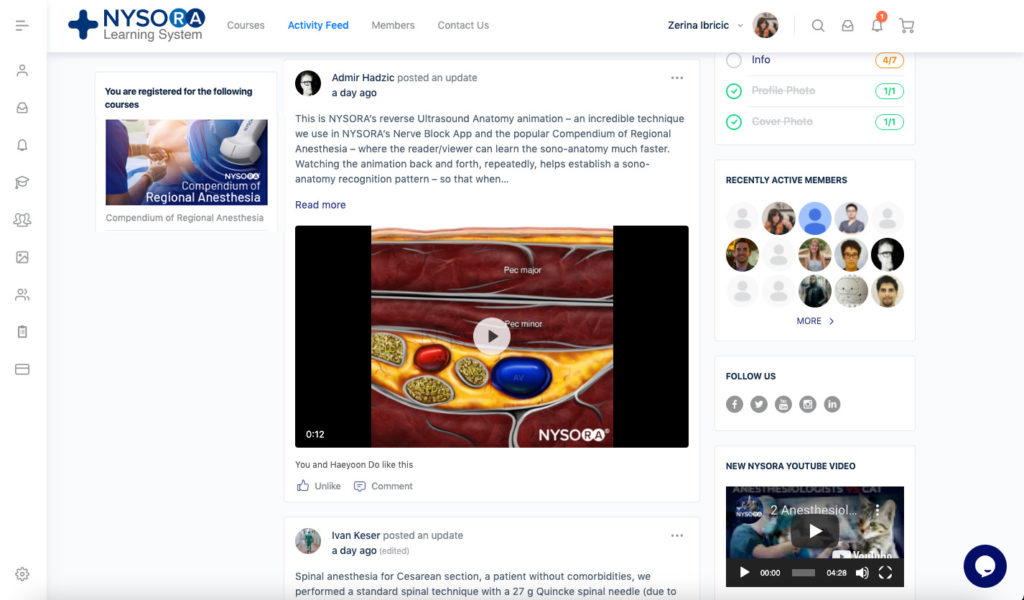The width and height of the screenshot is (1024, 600).
Task: Play the Pec major anatomy animation video
Action: point(492,336)
